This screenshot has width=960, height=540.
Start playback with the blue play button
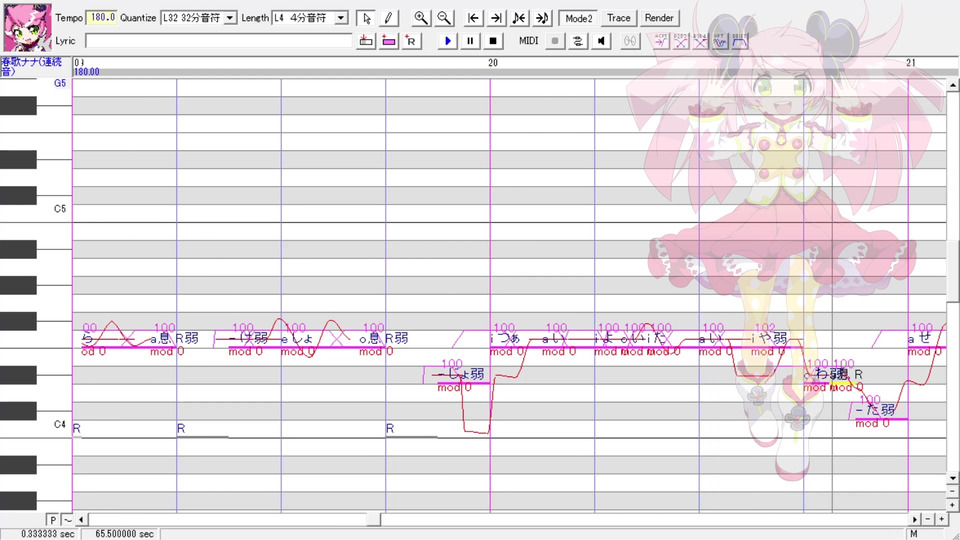tap(448, 41)
